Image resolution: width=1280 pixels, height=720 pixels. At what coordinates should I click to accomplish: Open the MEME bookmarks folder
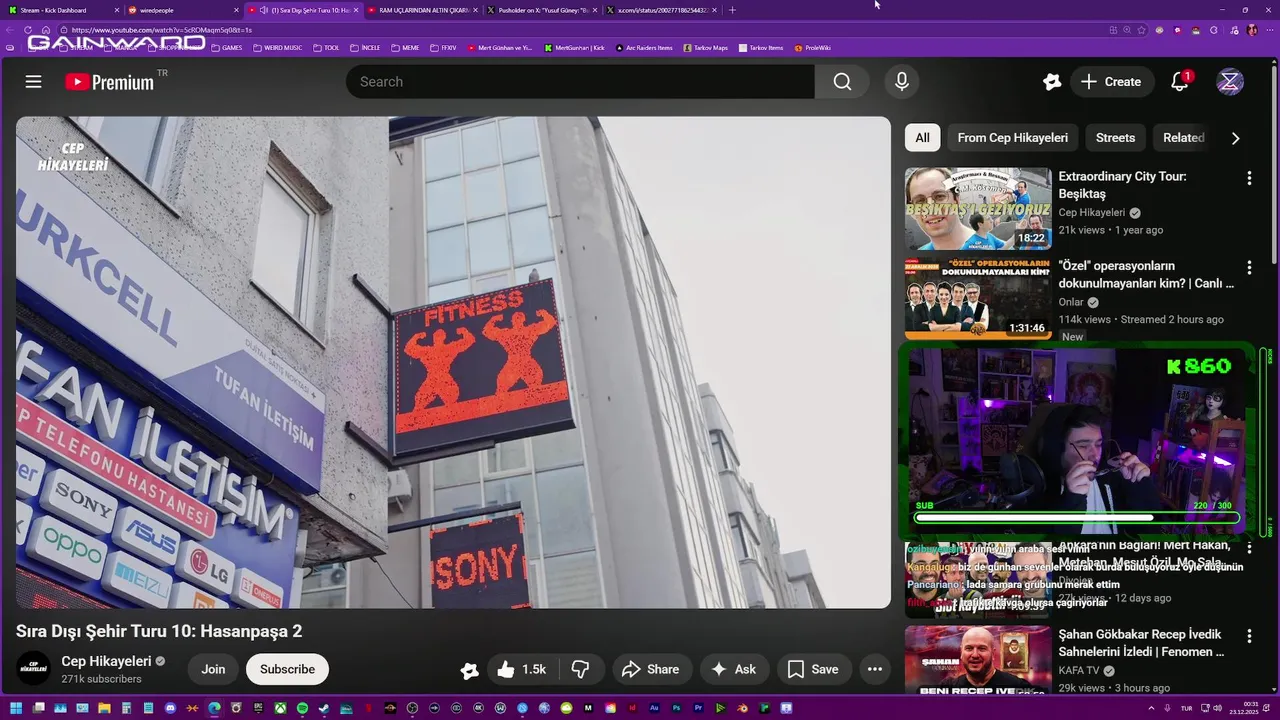point(405,47)
